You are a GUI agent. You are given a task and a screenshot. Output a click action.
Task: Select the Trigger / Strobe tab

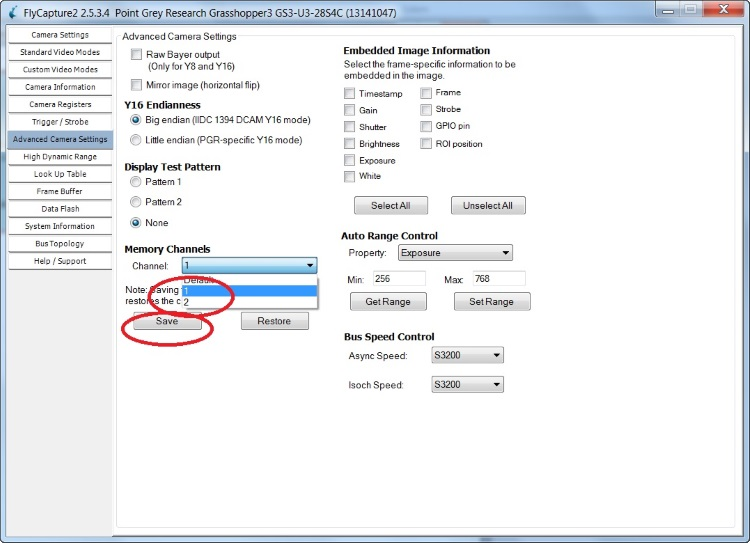(x=60, y=122)
